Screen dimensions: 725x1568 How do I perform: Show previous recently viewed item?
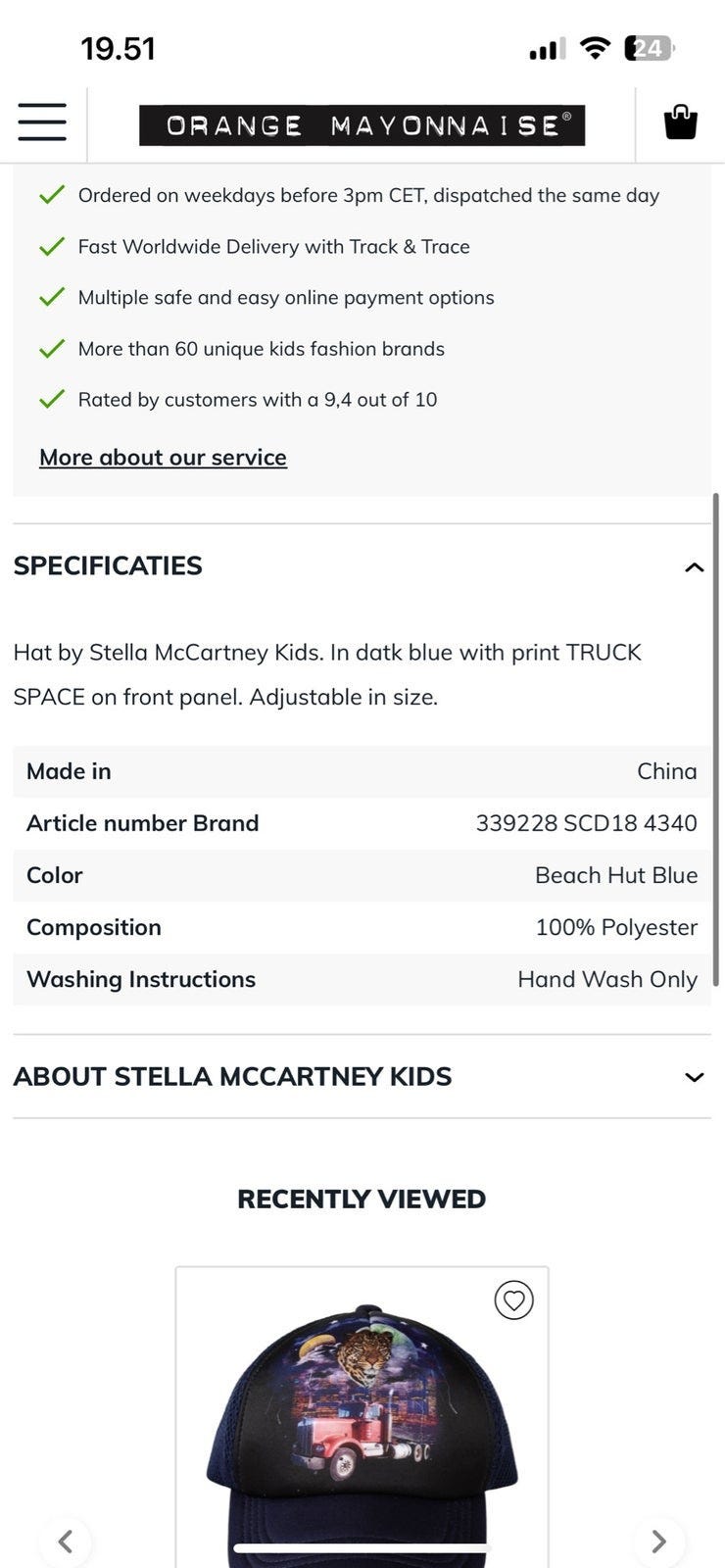coord(66,1542)
